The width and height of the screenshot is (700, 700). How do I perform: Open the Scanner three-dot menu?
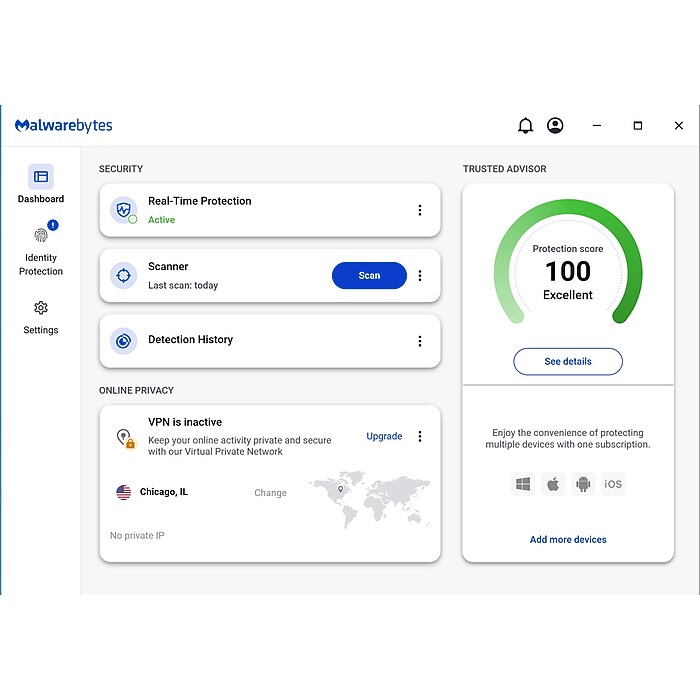pos(420,276)
